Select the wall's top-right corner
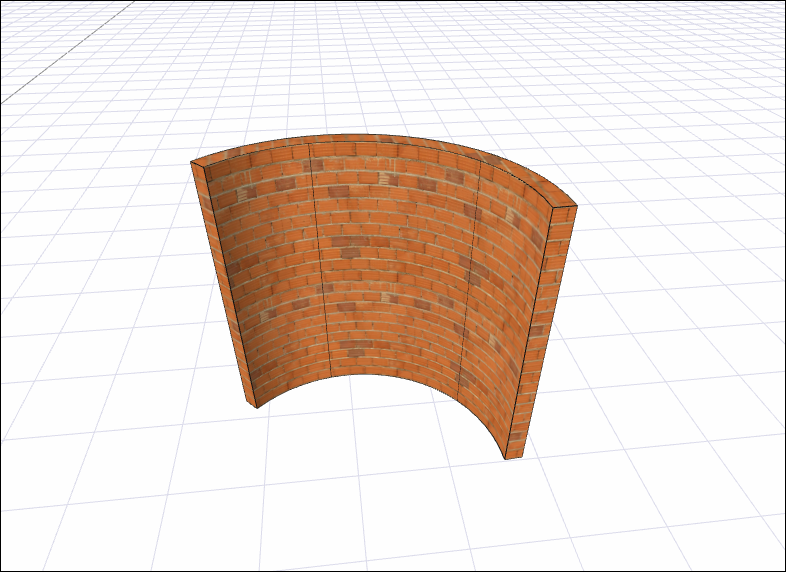This screenshot has width=786, height=572. pyautogui.click(x=575, y=207)
